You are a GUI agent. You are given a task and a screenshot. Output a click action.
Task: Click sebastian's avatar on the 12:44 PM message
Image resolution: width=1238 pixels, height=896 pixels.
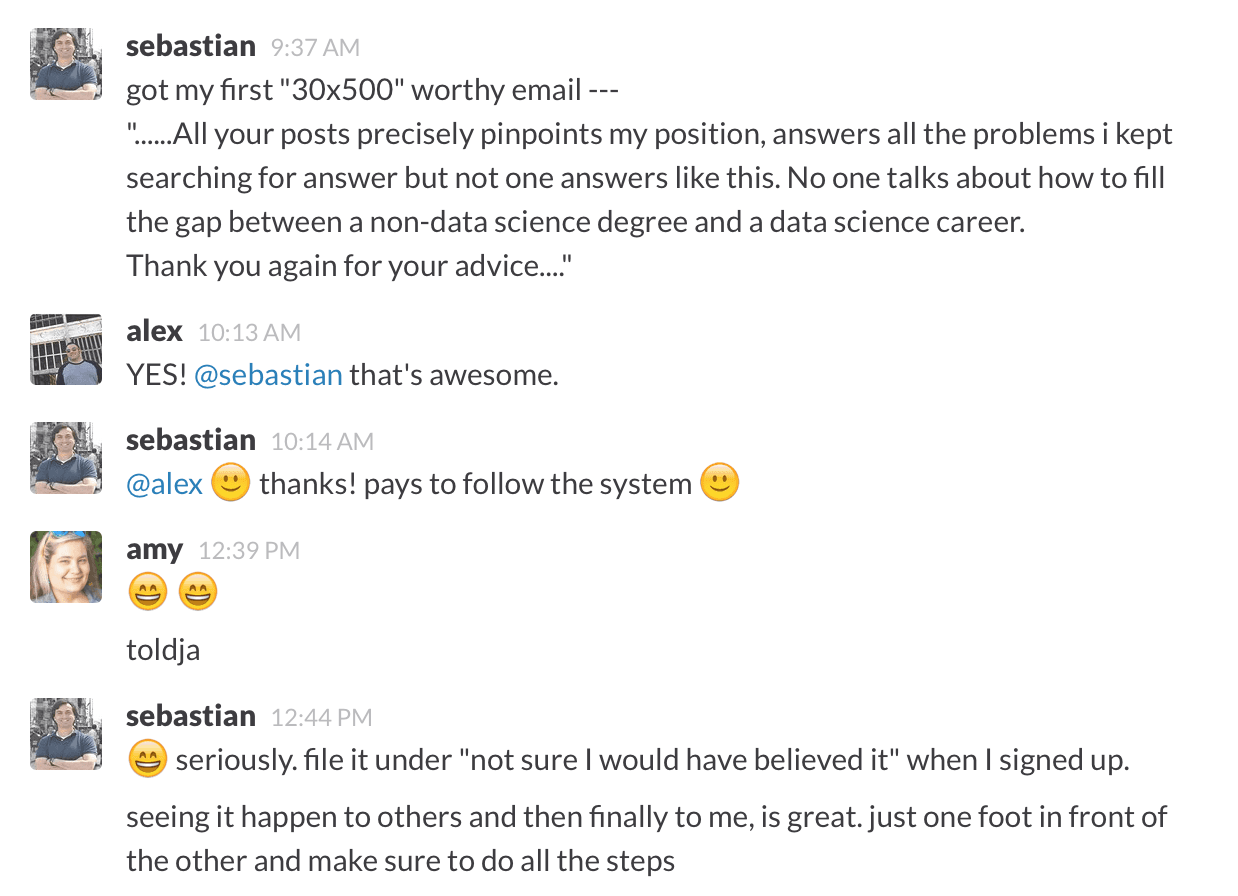66,734
